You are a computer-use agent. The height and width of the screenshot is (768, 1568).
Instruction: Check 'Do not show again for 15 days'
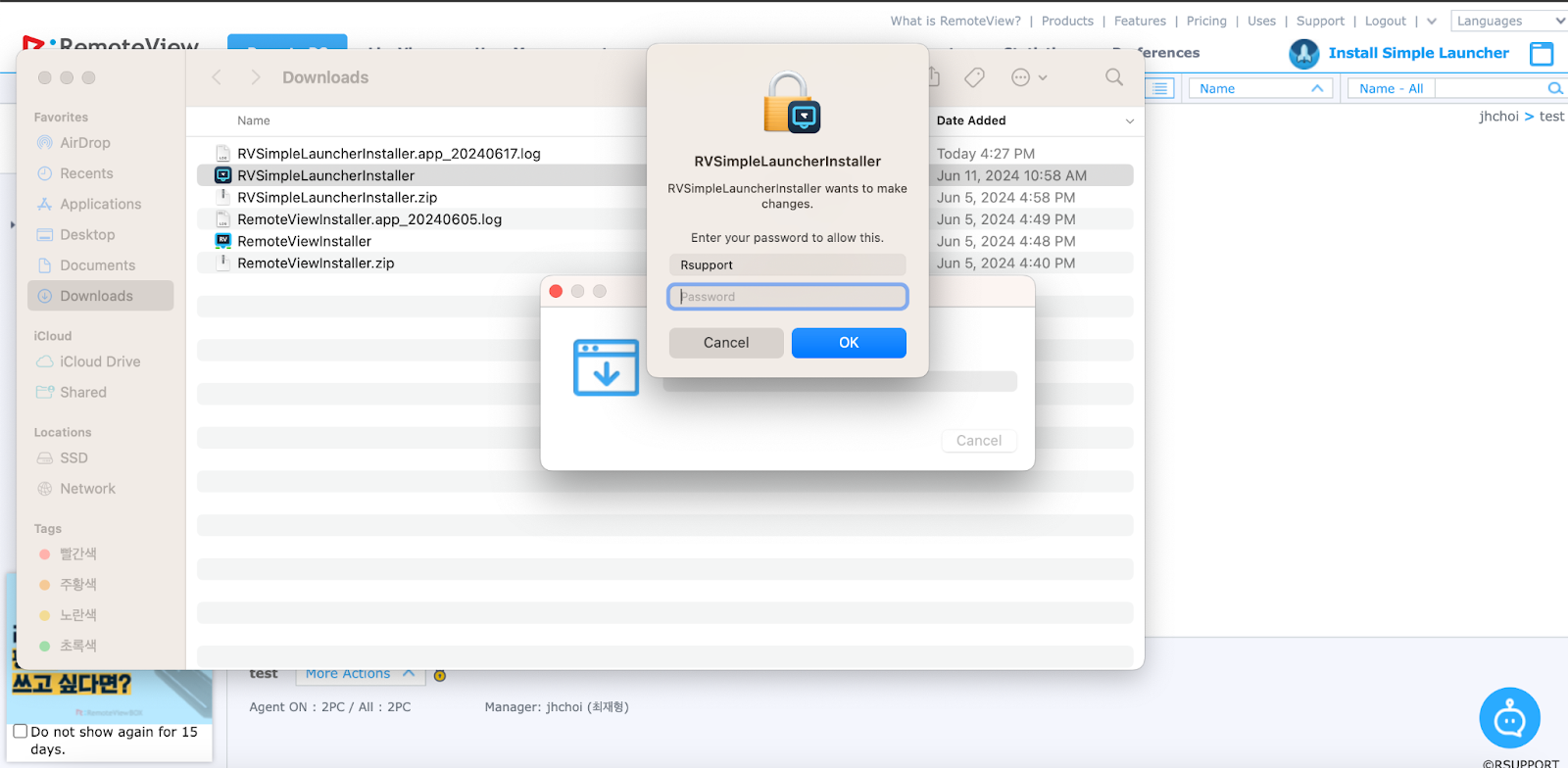tap(21, 732)
